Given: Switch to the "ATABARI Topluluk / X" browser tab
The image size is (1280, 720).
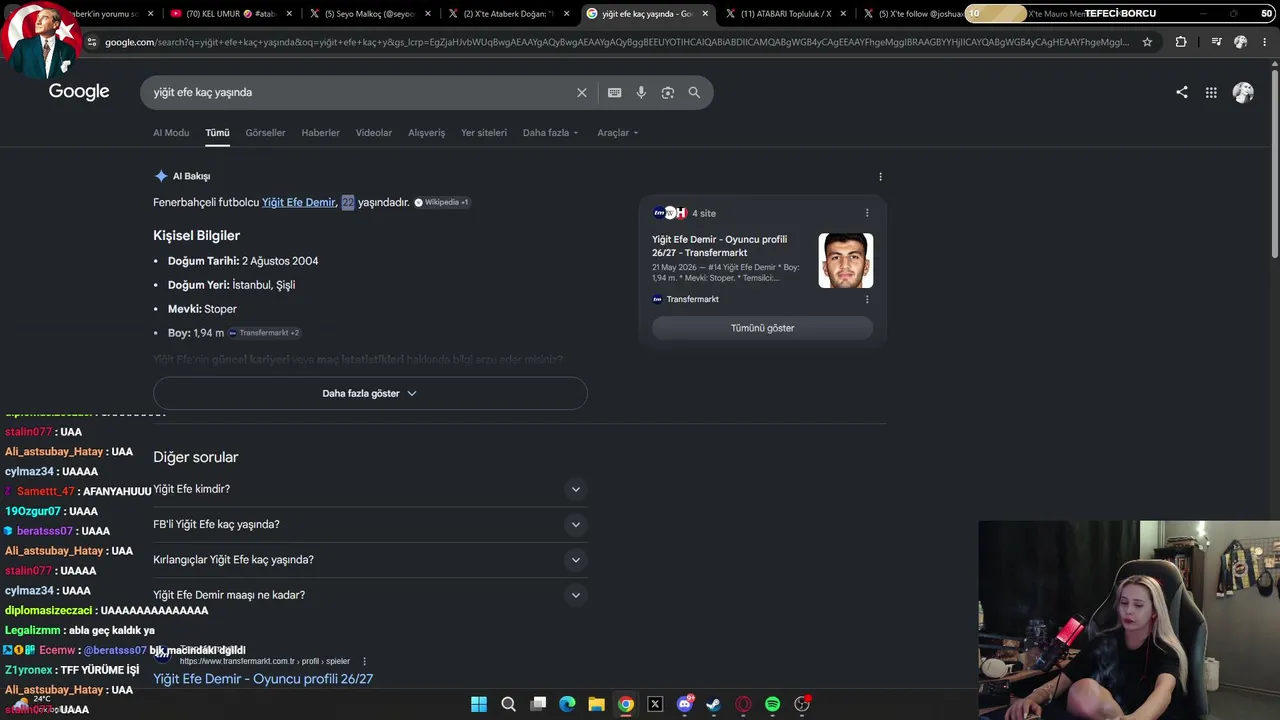Looking at the screenshot, I should (x=785, y=14).
